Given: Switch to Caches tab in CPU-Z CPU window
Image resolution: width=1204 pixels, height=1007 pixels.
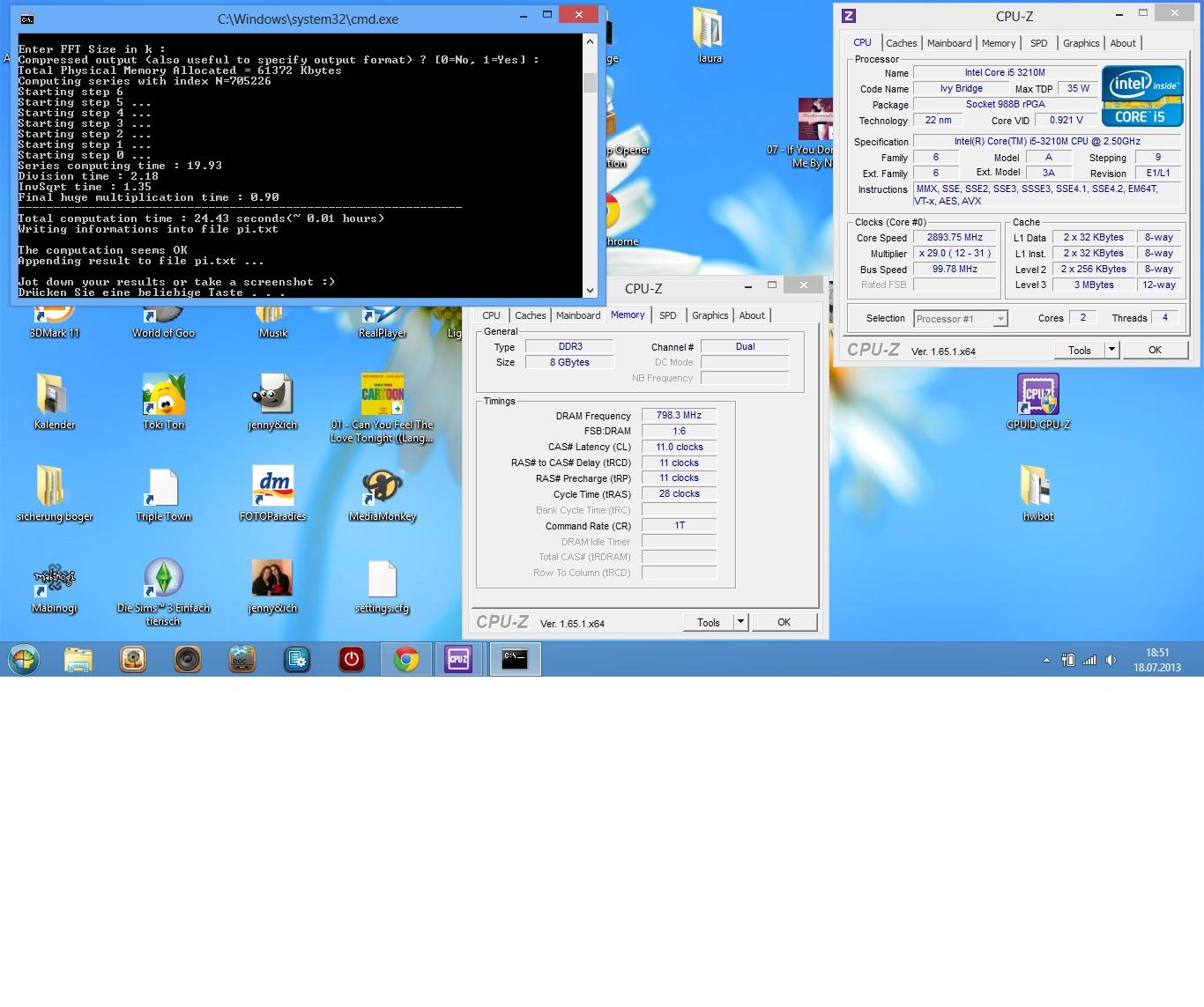Looking at the screenshot, I should pos(902,43).
